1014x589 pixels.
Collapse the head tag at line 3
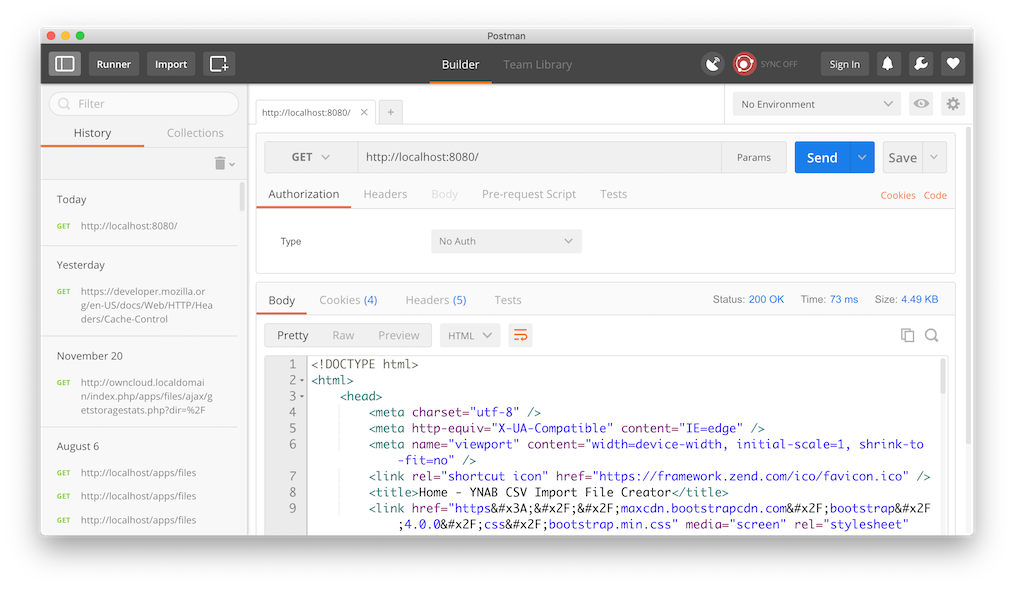pyautogui.click(x=301, y=396)
